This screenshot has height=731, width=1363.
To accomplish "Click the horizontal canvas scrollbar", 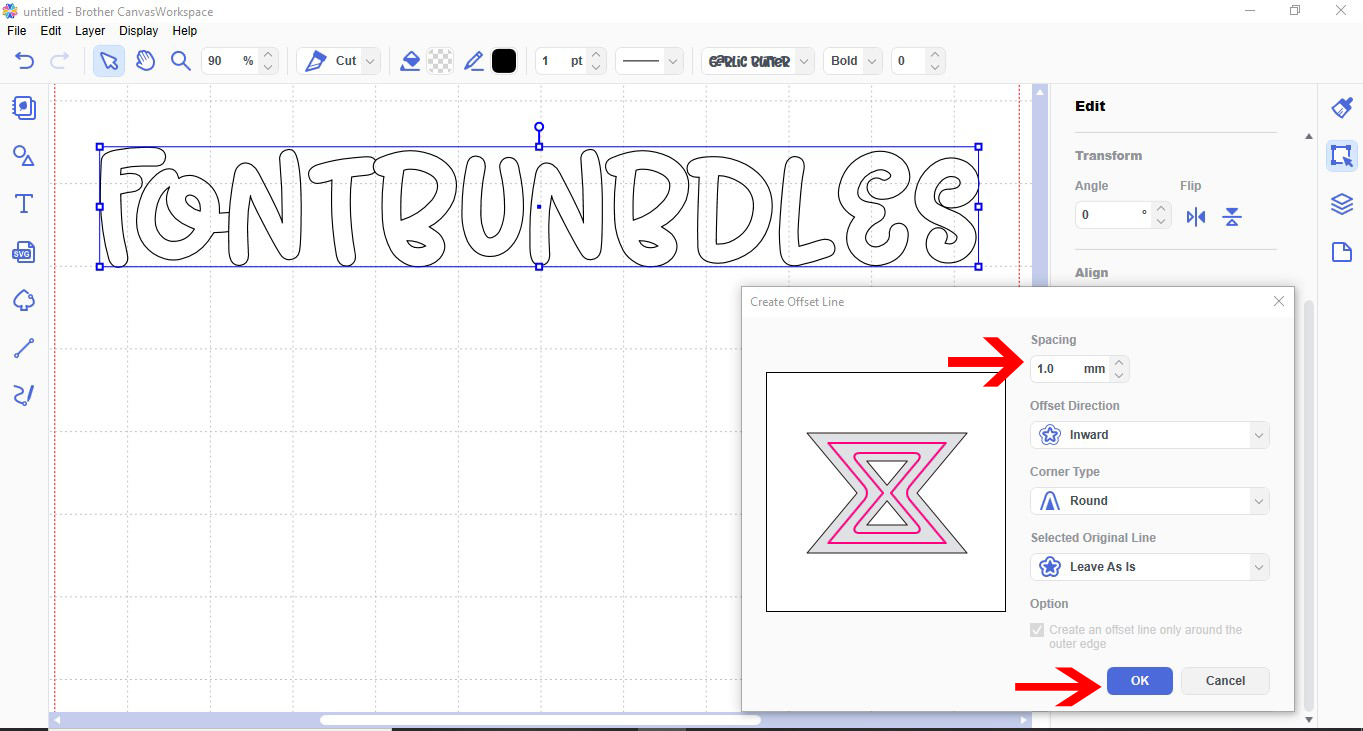I will [x=540, y=720].
